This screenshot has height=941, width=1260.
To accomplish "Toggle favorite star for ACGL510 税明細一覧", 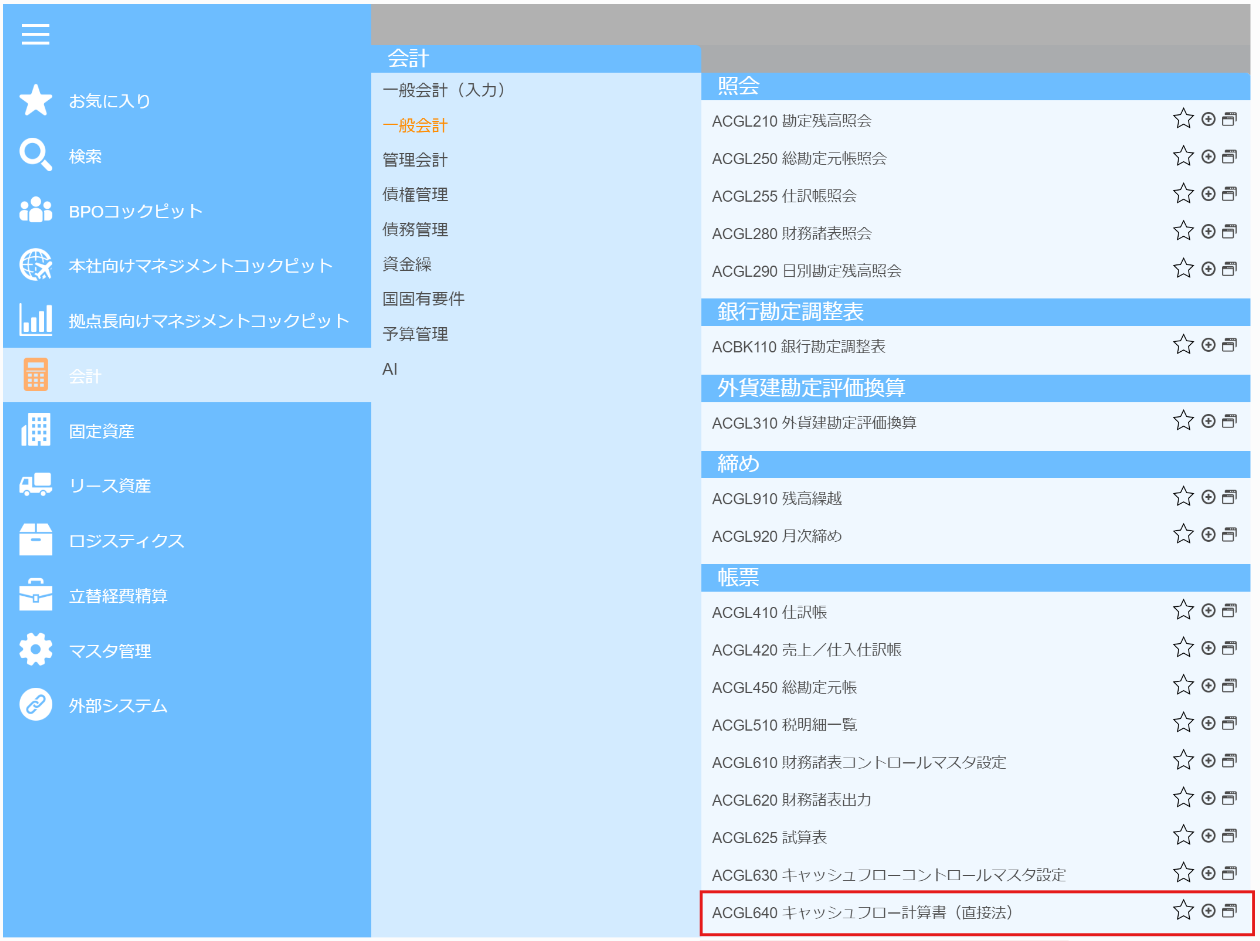I will tap(1184, 723).
